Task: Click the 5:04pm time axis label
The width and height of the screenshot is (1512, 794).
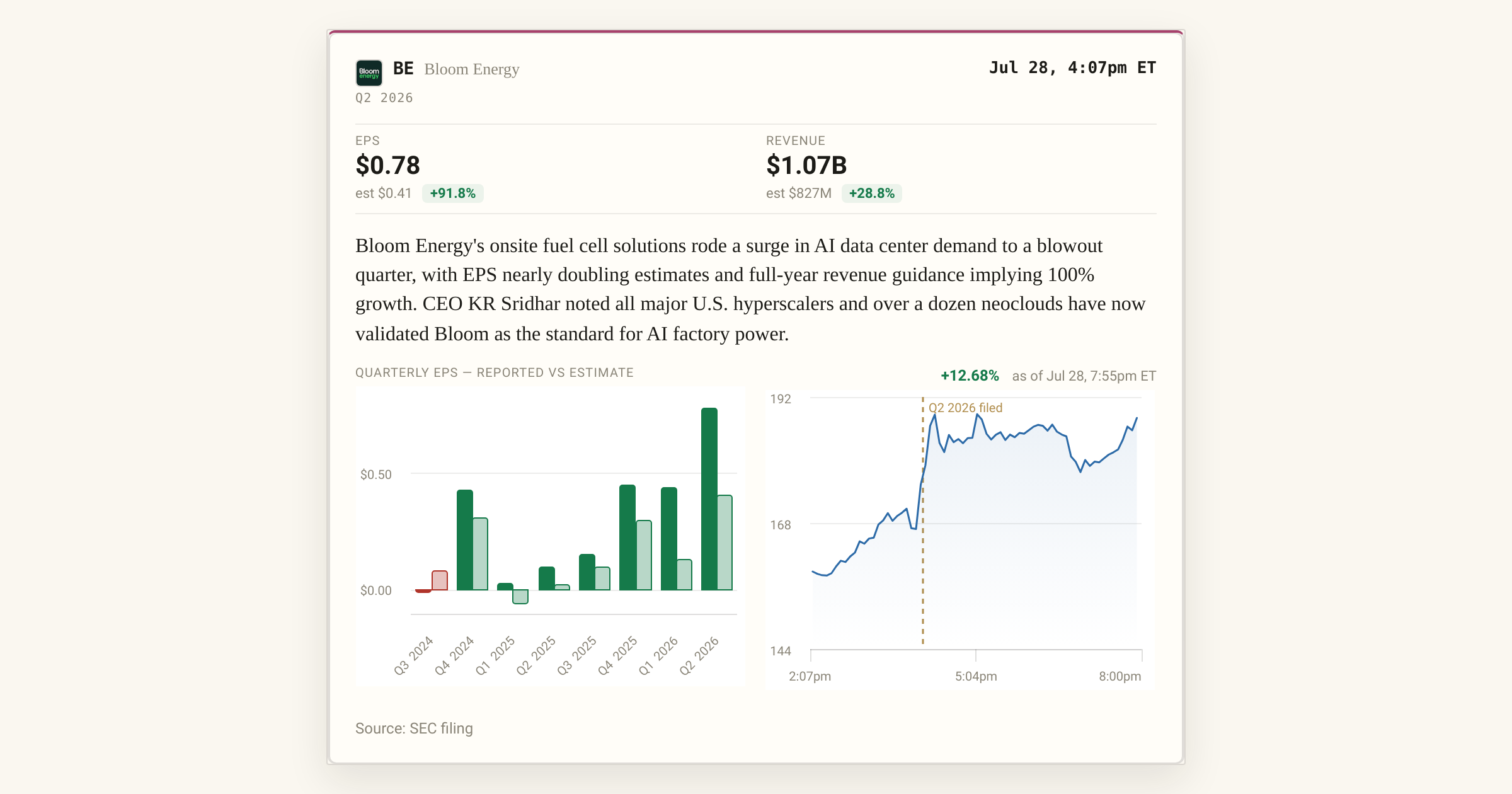Action: coord(976,676)
